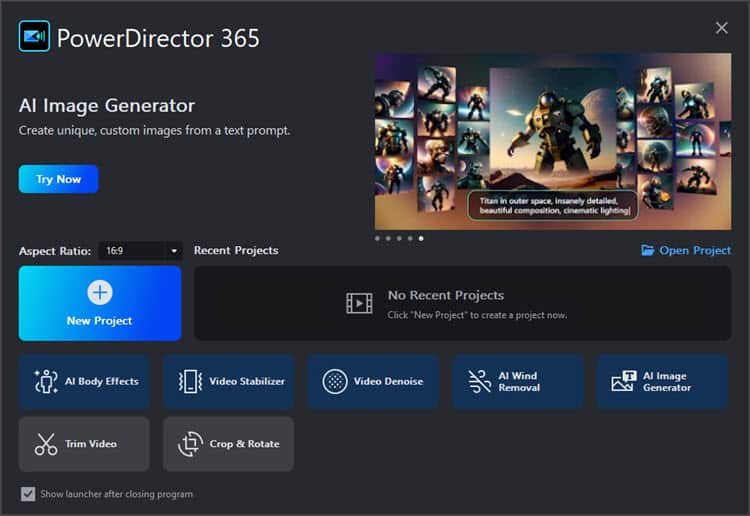Click 'Create unique, custom images' description text
Image resolution: width=750 pixels, height=516 pixels.
click(154, 131)
